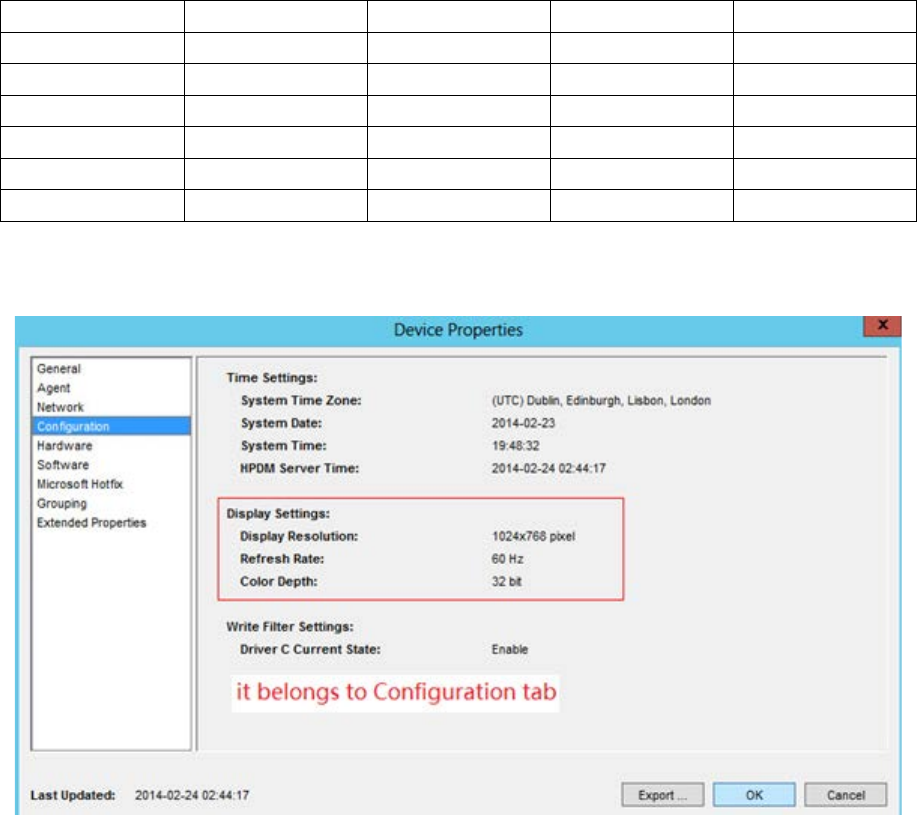The width and height of the screenshot is (917, 815).
Task: Open the General properties page
Action: 57,369
